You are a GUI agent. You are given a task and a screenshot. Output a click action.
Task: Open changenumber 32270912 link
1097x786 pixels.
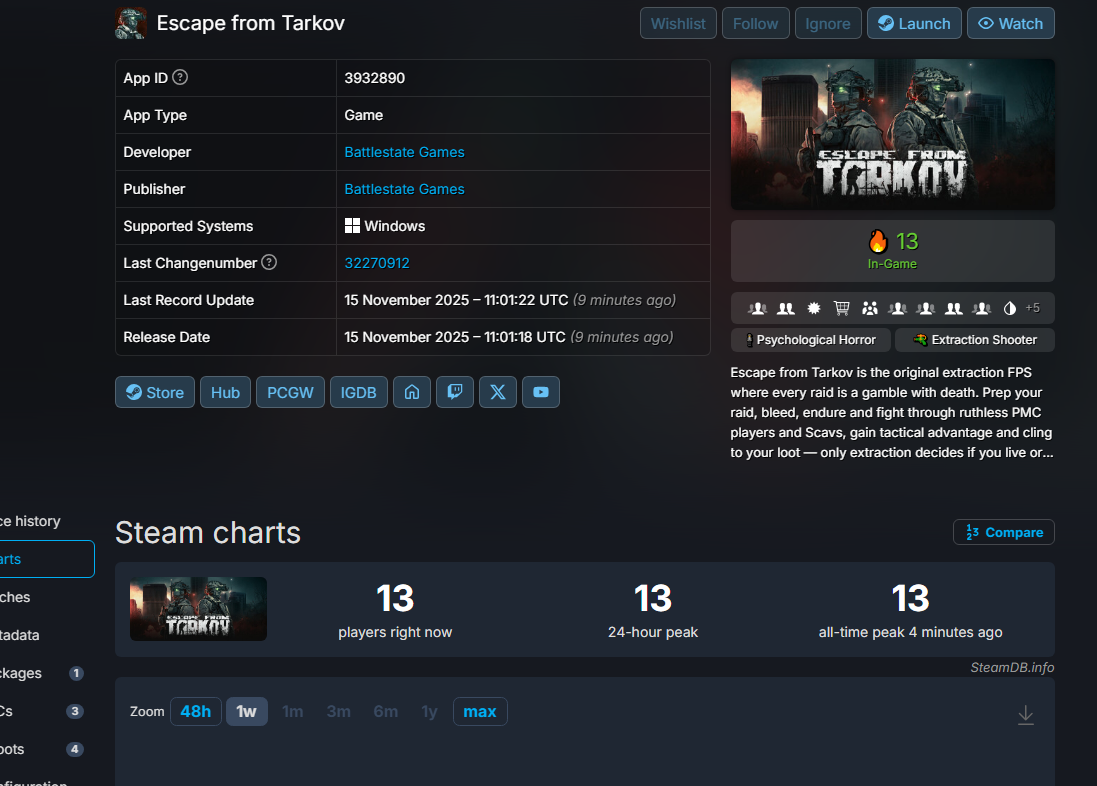pos(377,263)
